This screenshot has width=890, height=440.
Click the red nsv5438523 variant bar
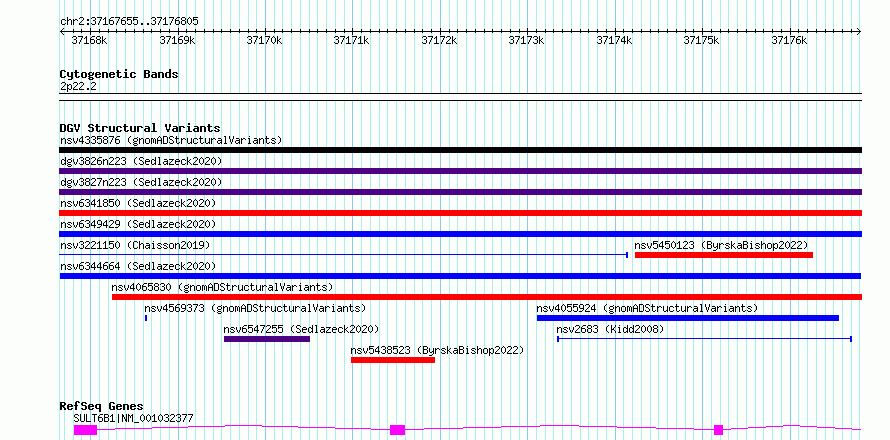coord(393,360)
